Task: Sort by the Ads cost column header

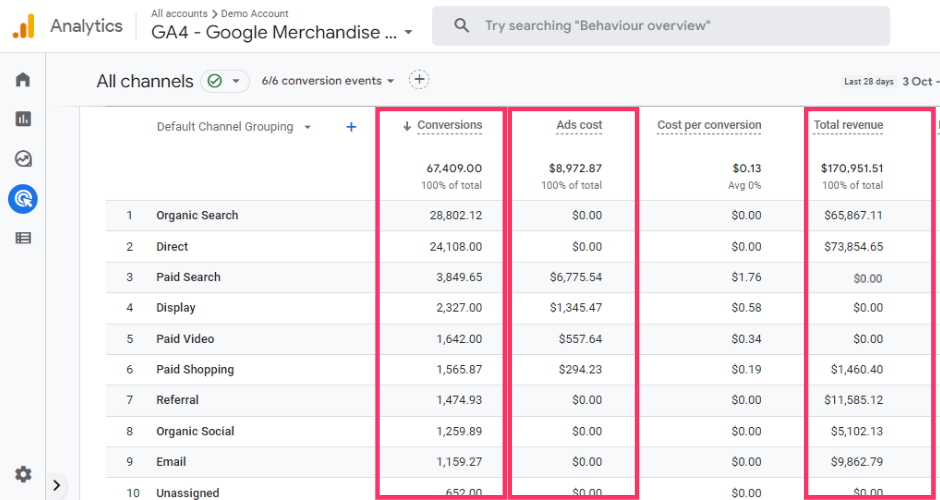Action: click(x=579, y=125)
